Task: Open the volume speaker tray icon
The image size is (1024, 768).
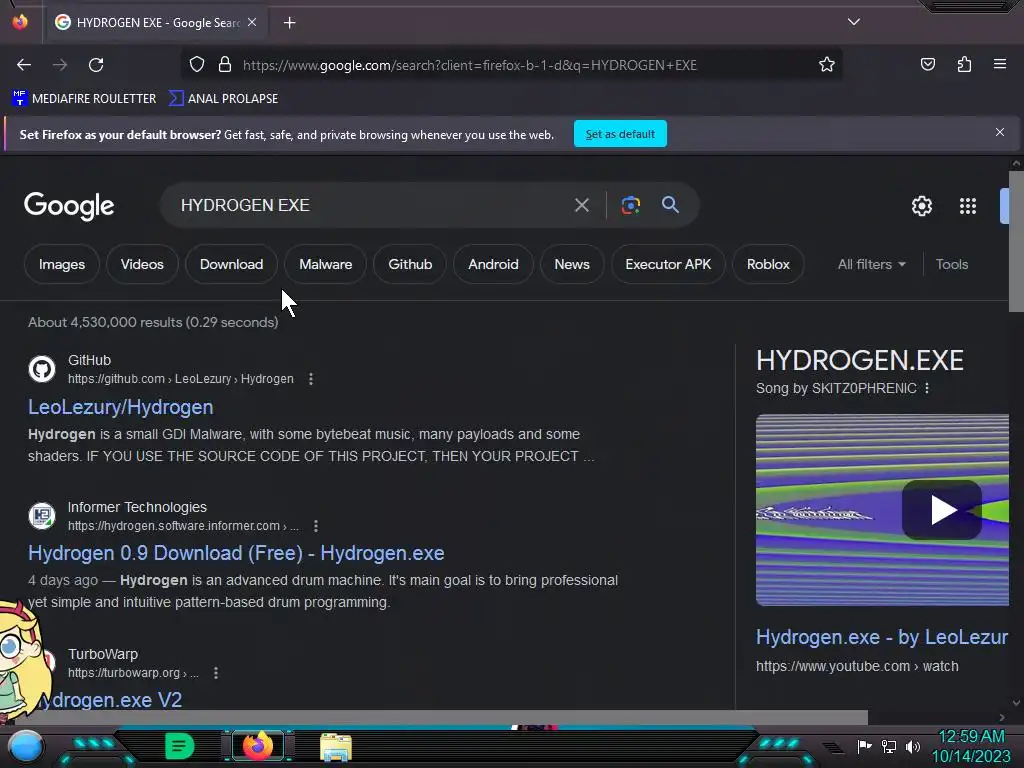Action: tap(913, 746)
